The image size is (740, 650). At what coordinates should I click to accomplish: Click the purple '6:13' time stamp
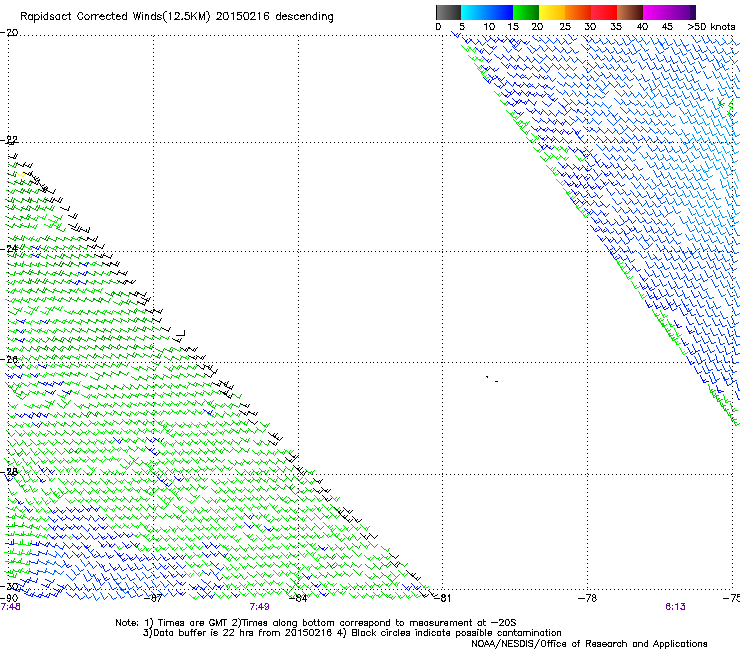675,607
